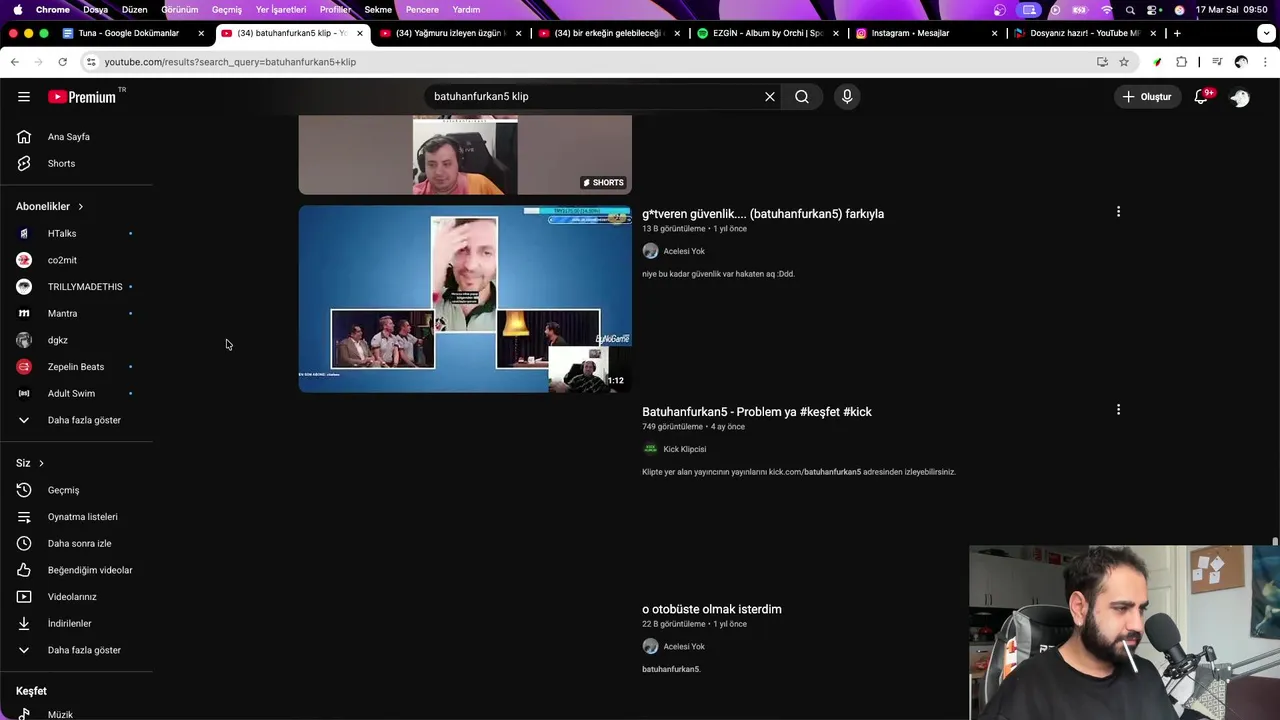Image resolution: width=1280 pixels, height=720 pixels.
Task: Switch to Dosyanız hazır YouTube tab
Action: pos(1086,33)
